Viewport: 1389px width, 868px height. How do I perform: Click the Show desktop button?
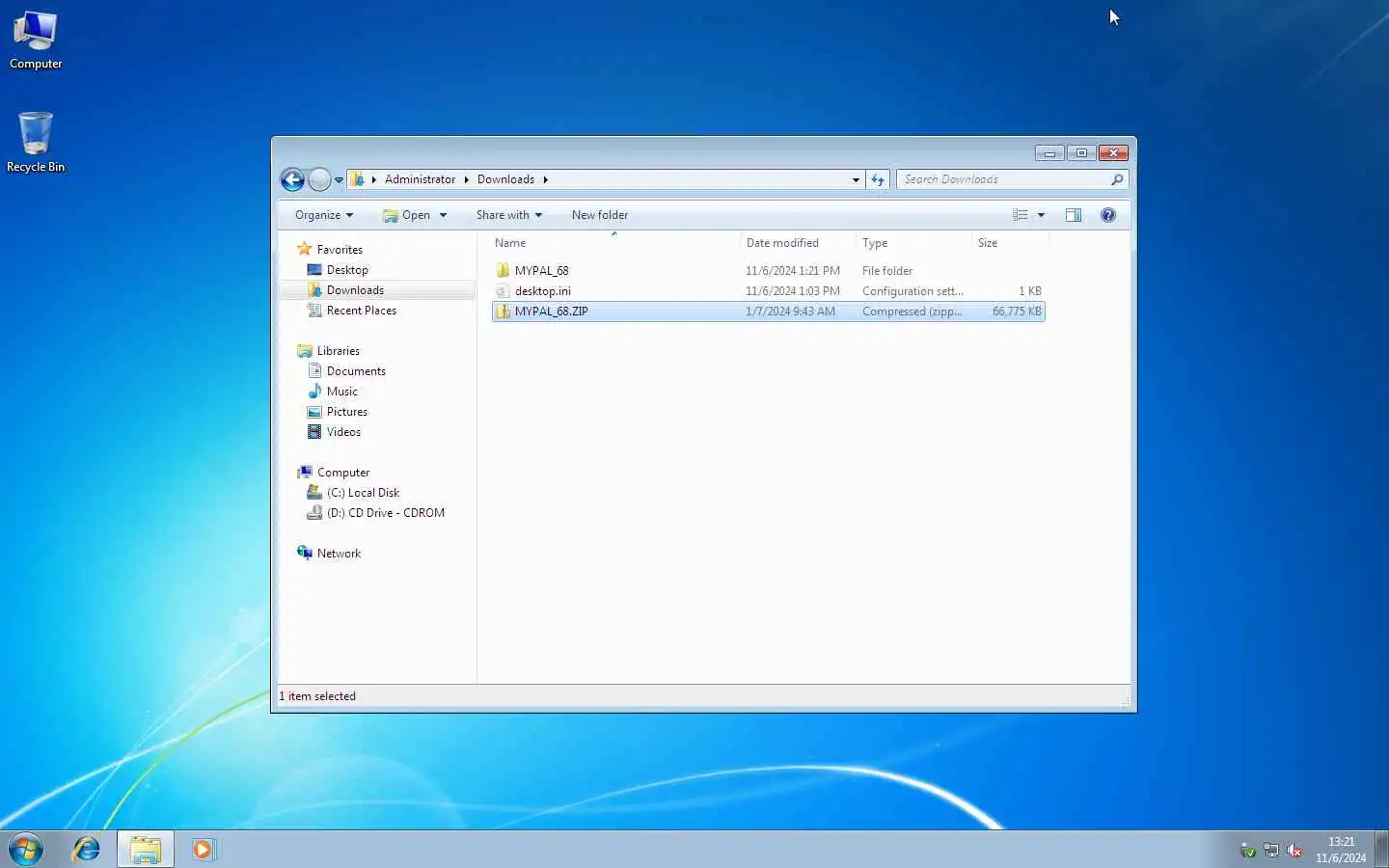click(1382, 850)
